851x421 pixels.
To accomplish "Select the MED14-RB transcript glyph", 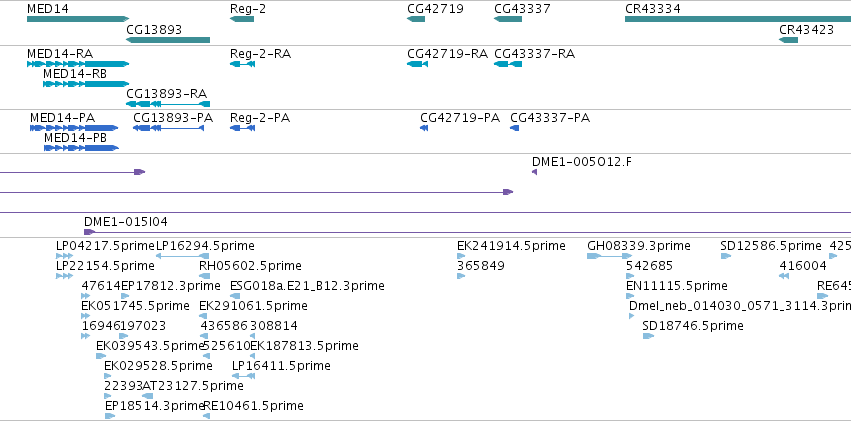I will 86,84.
